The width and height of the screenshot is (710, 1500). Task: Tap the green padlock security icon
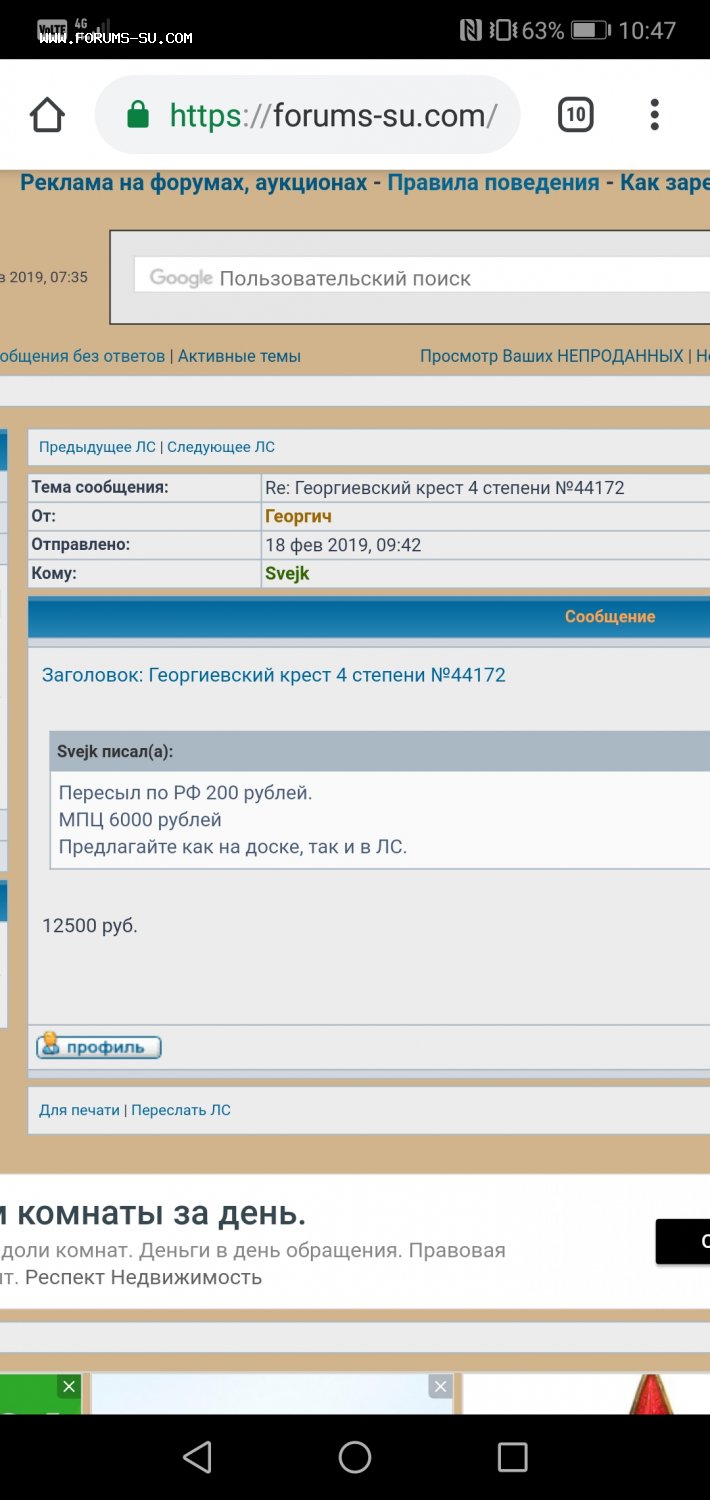point(138,115)
